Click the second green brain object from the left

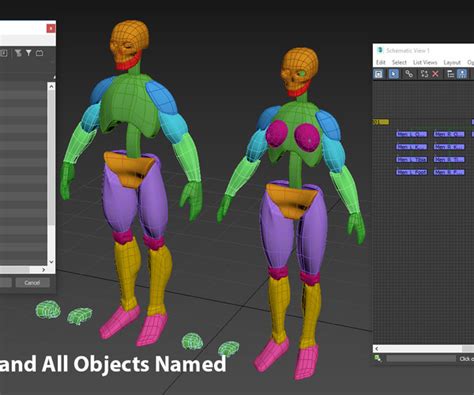[80, 316]
